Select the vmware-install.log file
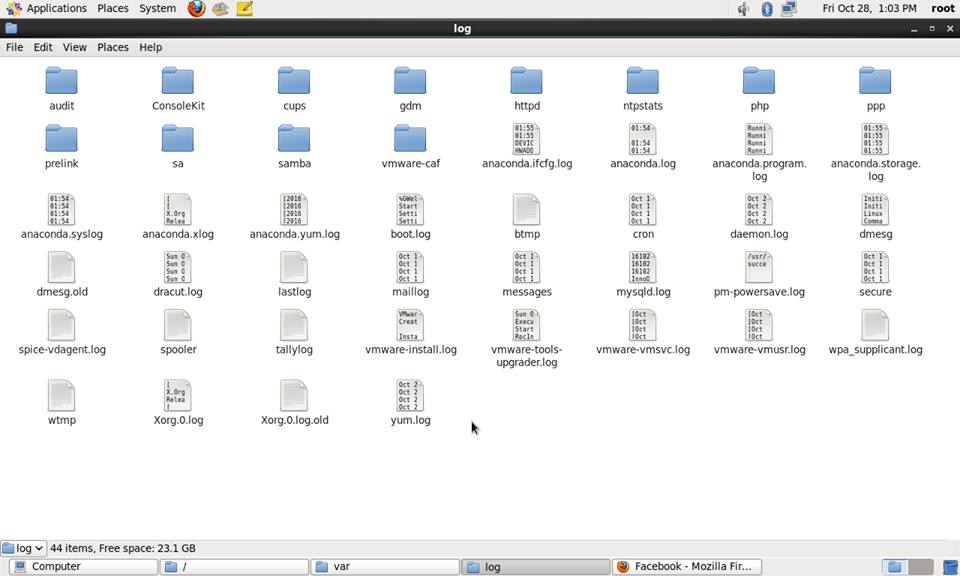The height and width of the screenshot is (576, 960). click(410, 326)
